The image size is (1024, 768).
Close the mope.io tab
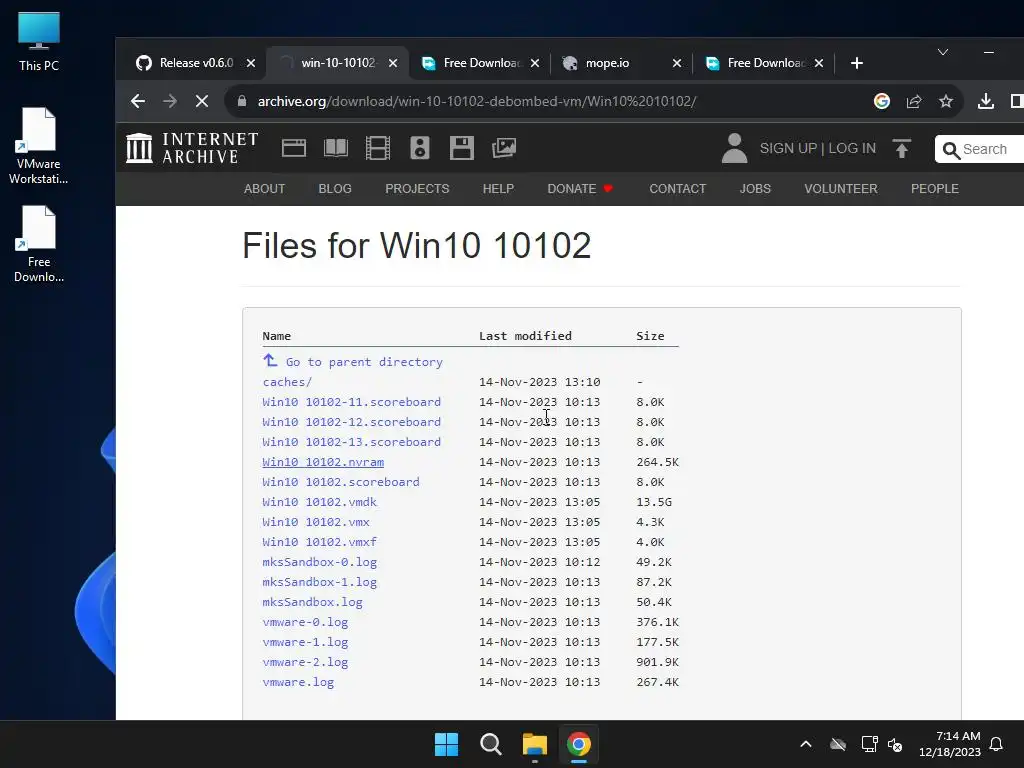pyautogui.click(x=677, y=63)
